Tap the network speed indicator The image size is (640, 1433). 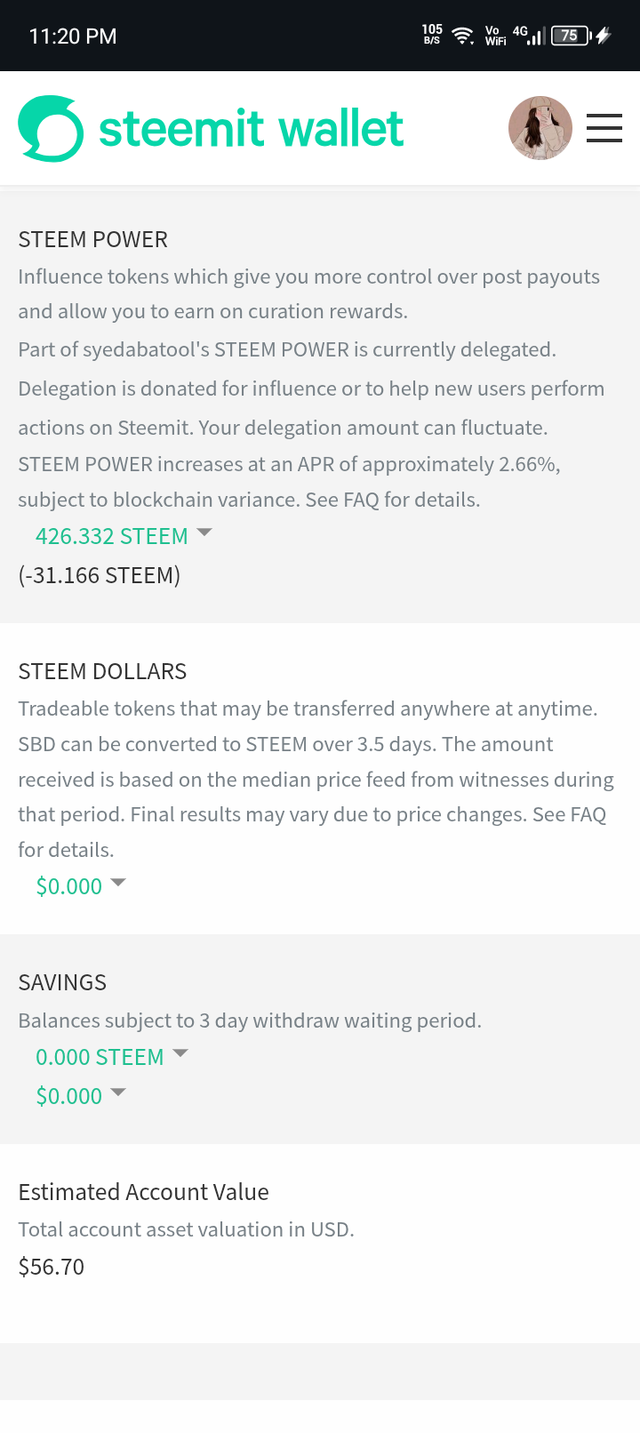[x=432, y=36]
